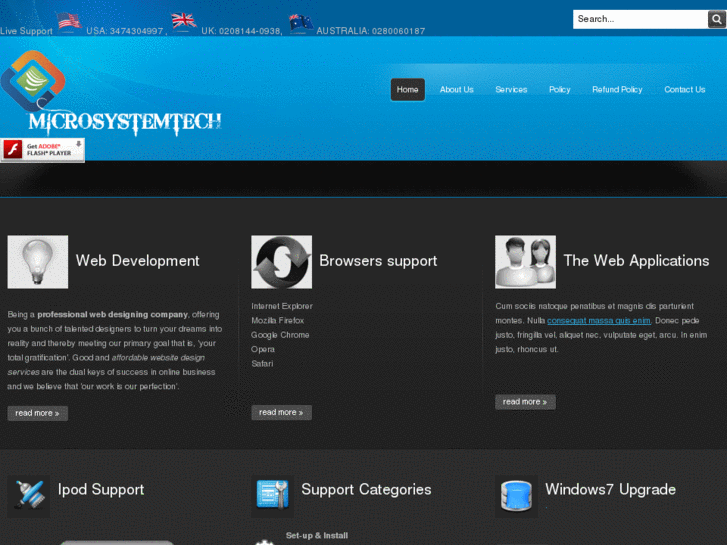Click the UK flag icon
Image resolution: width=727 pixels, height=545 pixels.
[x=183, y=21]
